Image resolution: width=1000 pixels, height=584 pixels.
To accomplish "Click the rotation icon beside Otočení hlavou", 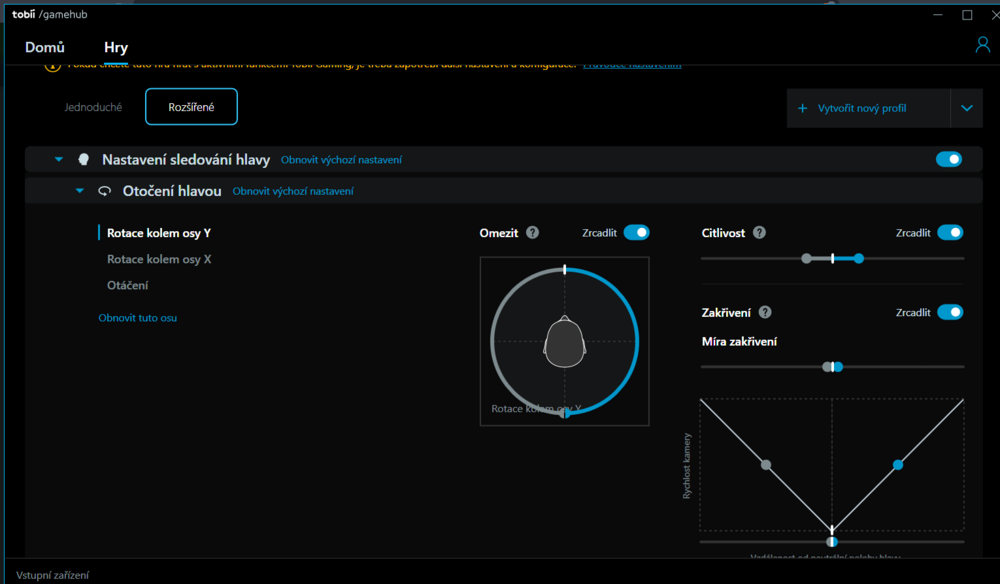I will click(104, 191).
